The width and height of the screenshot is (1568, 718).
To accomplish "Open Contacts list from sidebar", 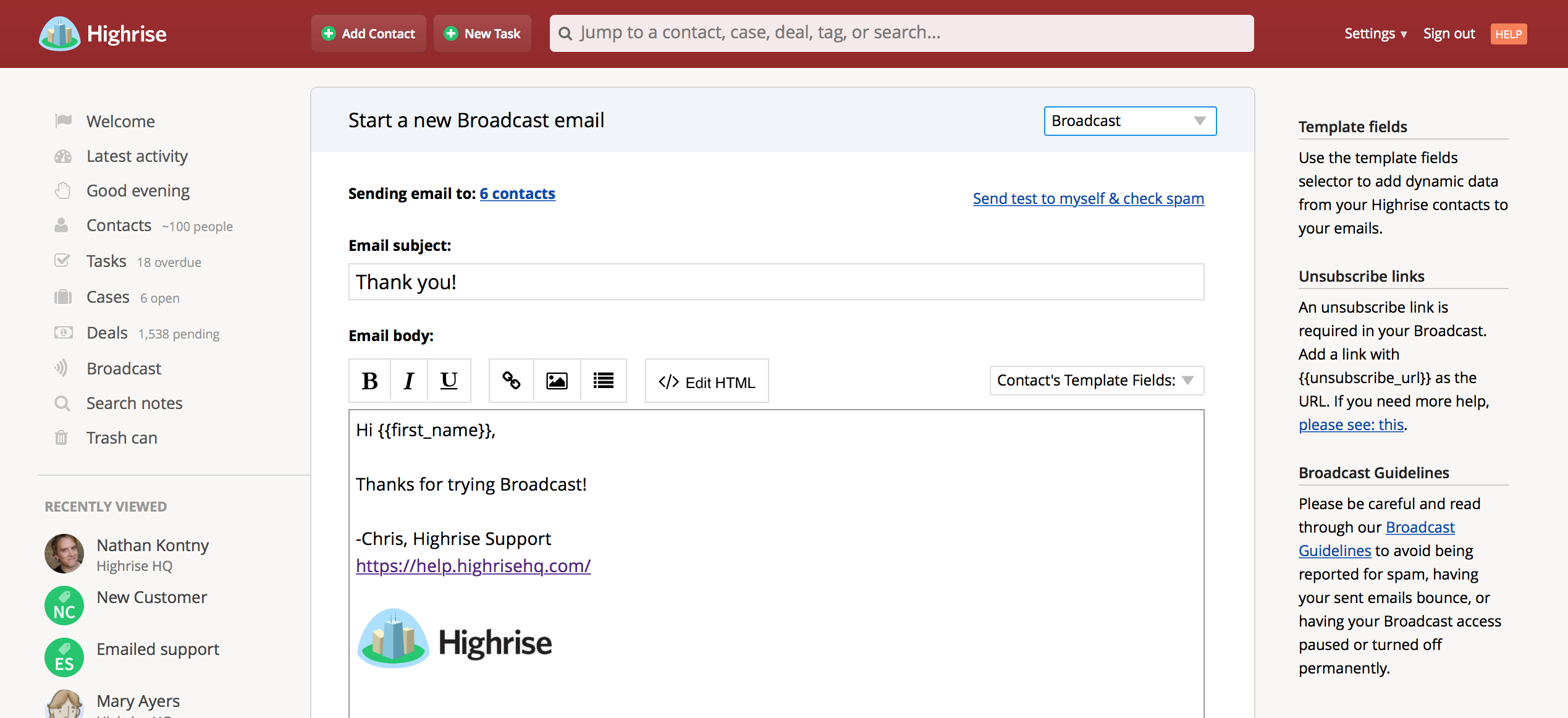I will click(x=119, y=226).
